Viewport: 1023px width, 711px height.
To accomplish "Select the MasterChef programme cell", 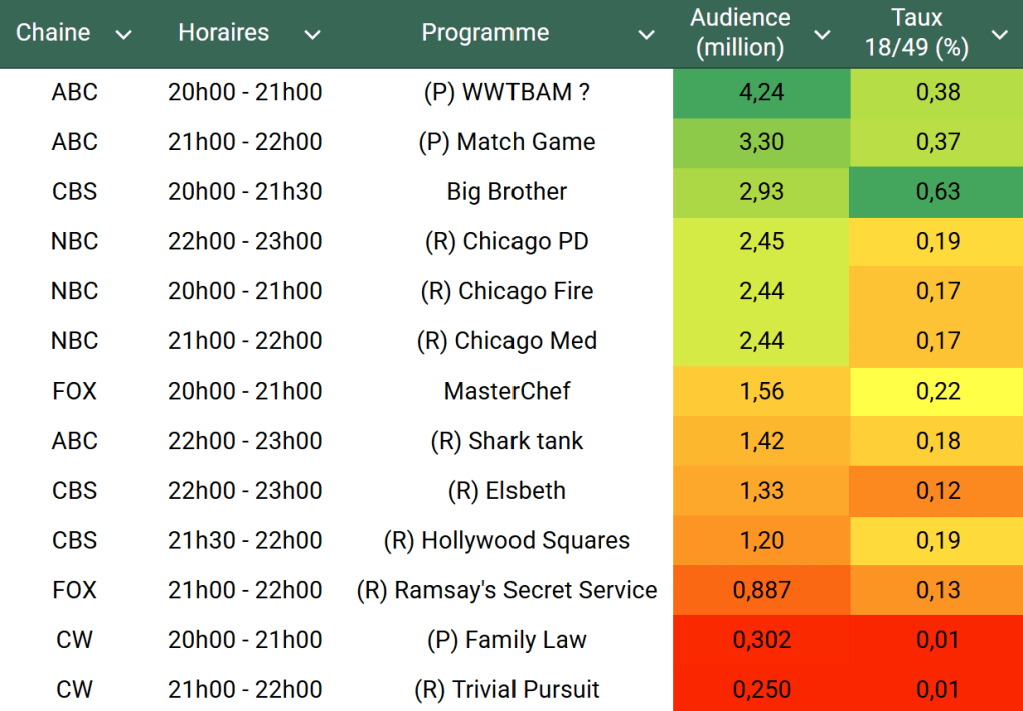I will pyautogui.click(x=507, y=391).
